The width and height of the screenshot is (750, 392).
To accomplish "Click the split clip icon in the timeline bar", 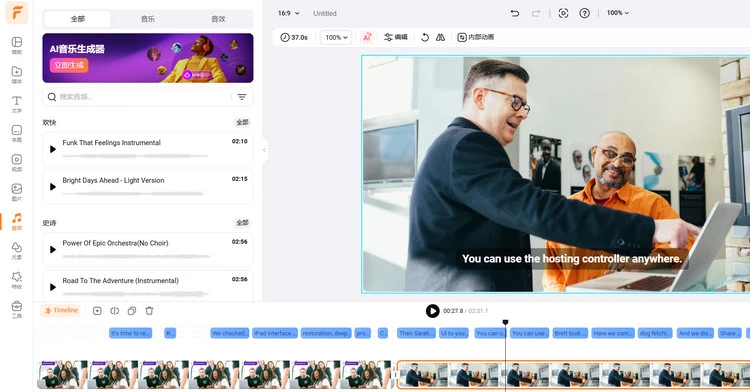I will [114, 311].
